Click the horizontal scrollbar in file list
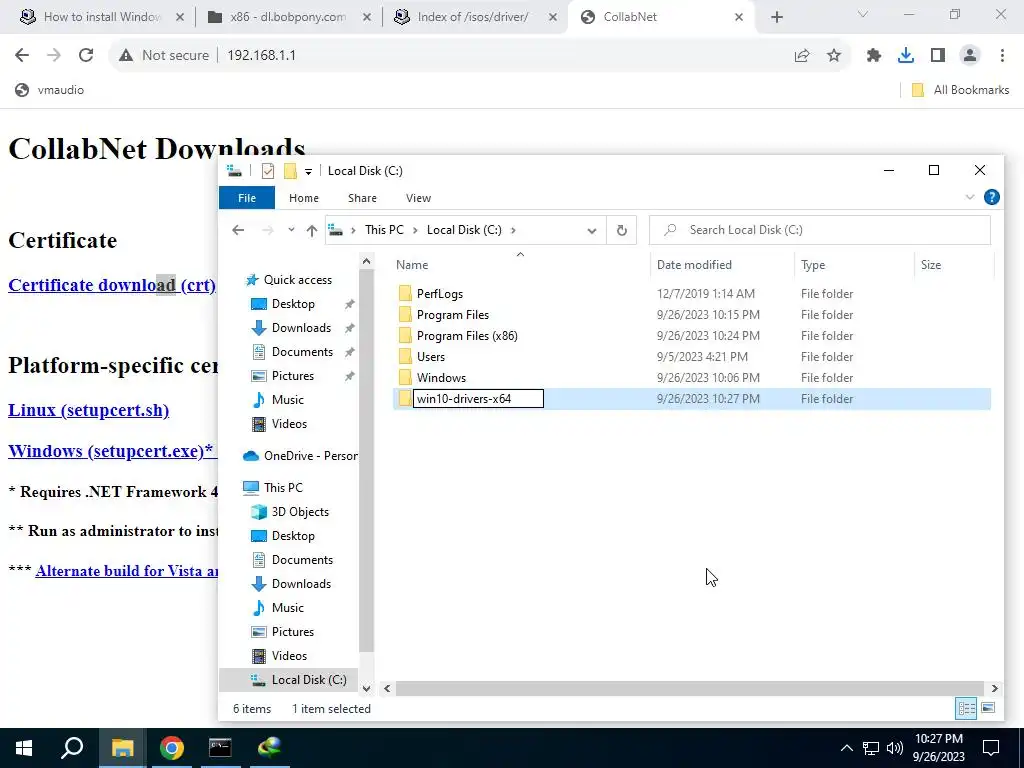Screen dimensions: 1024x768 [x=690, y=688]
